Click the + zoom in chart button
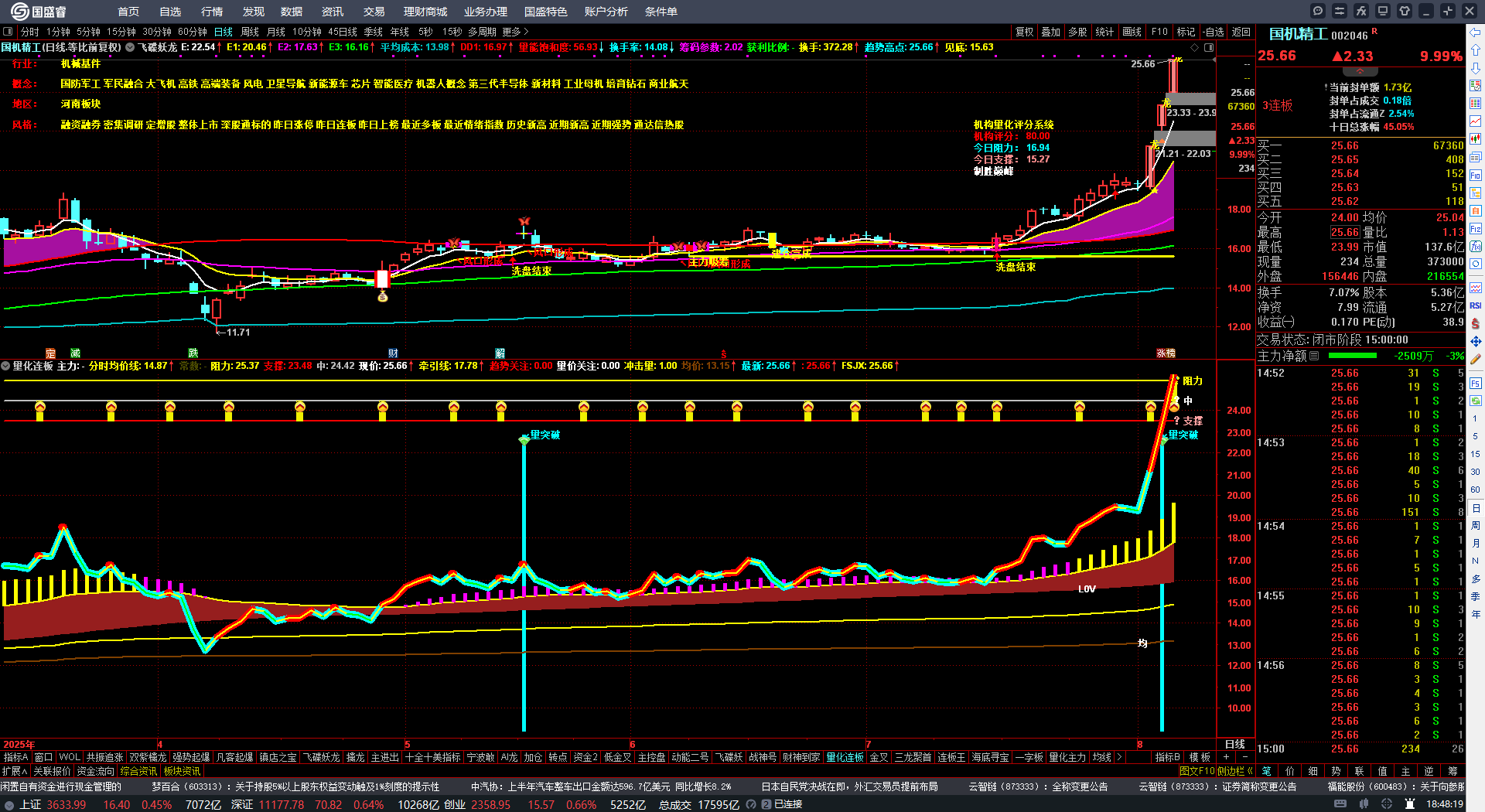Viewport: 1485px width, 812px height. pos(1227,757)
